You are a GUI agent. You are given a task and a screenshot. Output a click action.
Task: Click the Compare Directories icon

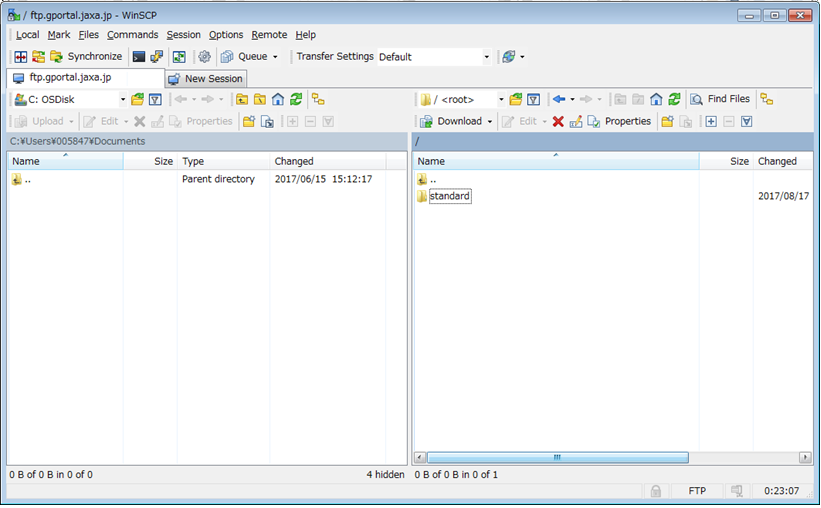coord(20,57)
